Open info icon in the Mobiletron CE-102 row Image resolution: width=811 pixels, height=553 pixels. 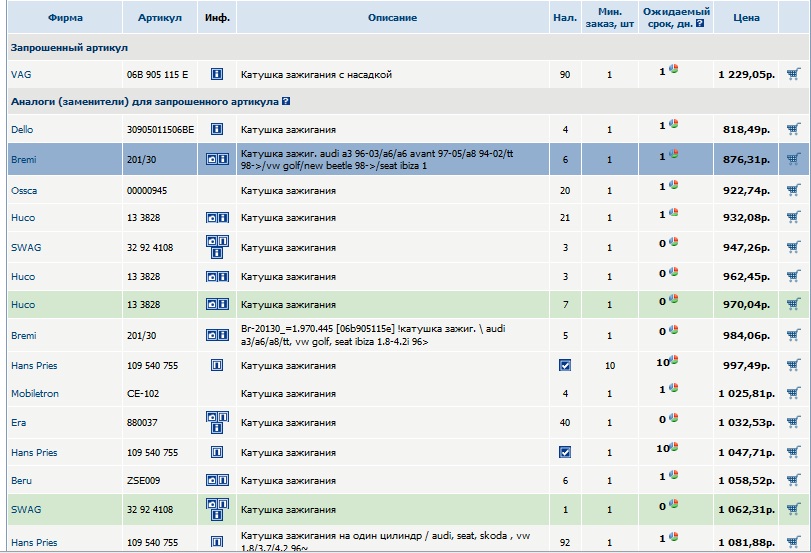pyautogui.click(x=216, y=393)
